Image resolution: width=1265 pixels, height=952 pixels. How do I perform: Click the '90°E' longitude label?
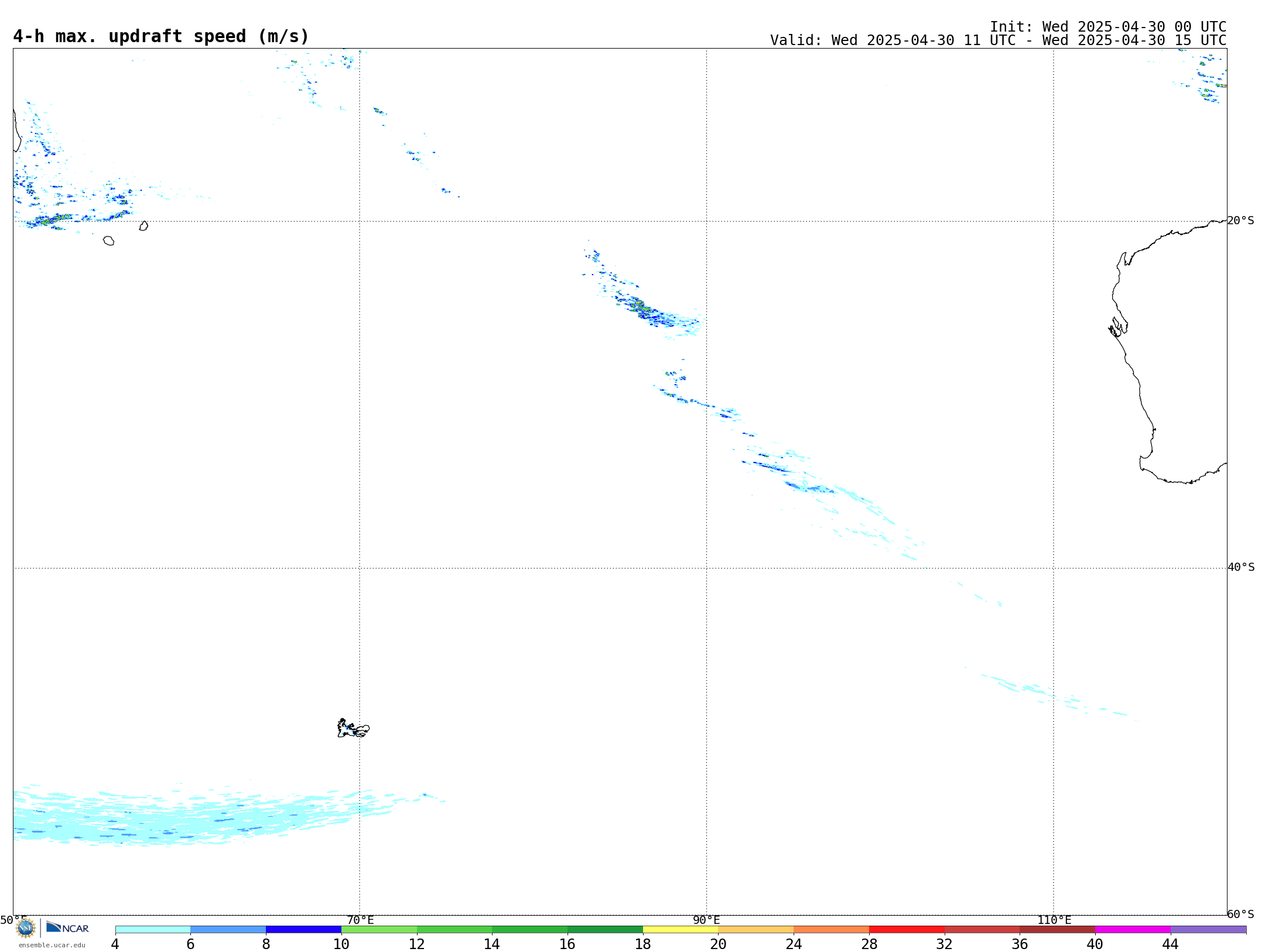point(706,920)
